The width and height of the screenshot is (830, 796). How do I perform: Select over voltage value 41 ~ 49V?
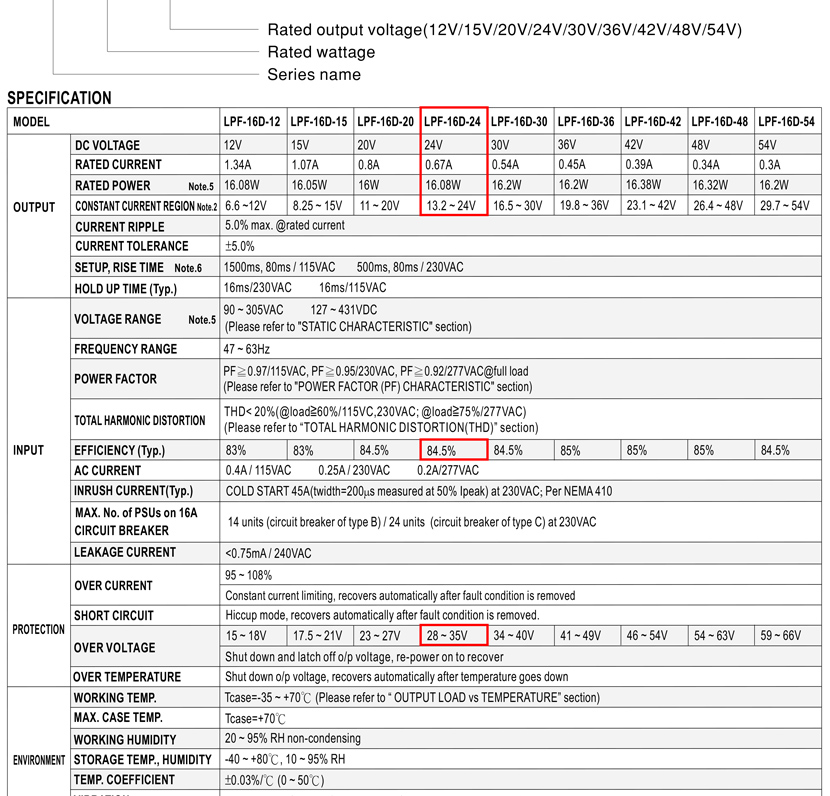[581, 636]
